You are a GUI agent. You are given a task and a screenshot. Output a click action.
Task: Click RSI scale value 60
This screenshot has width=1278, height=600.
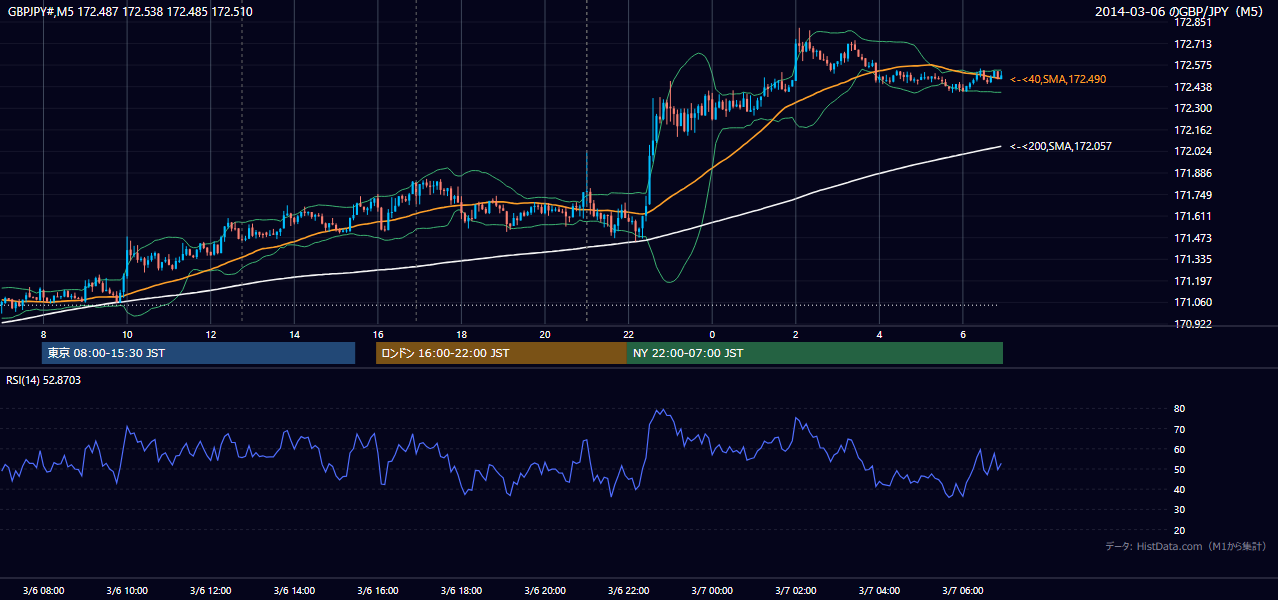[1179, 449]
